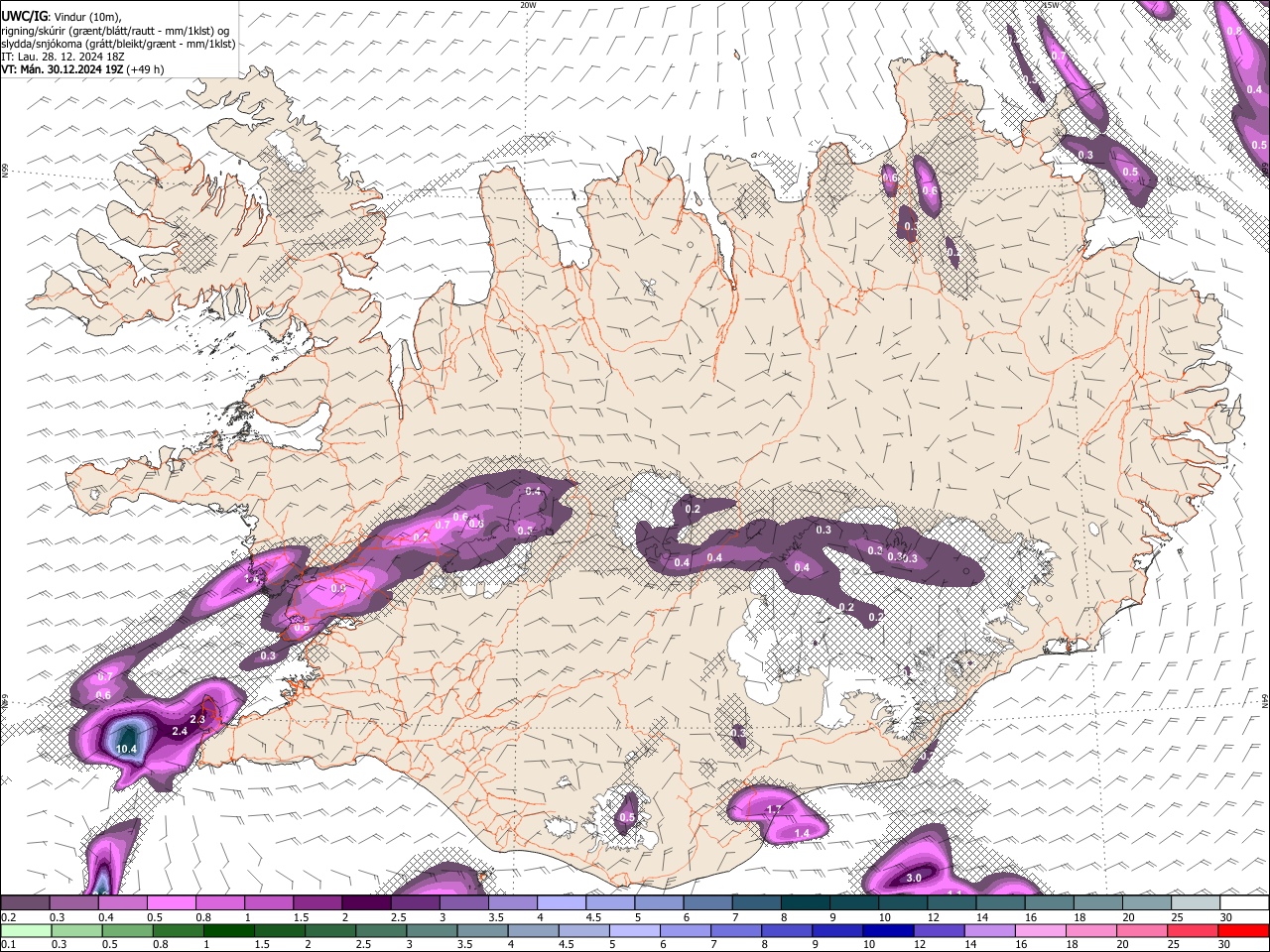Screen dimensions: 1270x952
Task: Click the 'slydda/snjókoma (grátt/bleikt/grænt' description line
Action: pyautogui.click(x=118, y=44)
